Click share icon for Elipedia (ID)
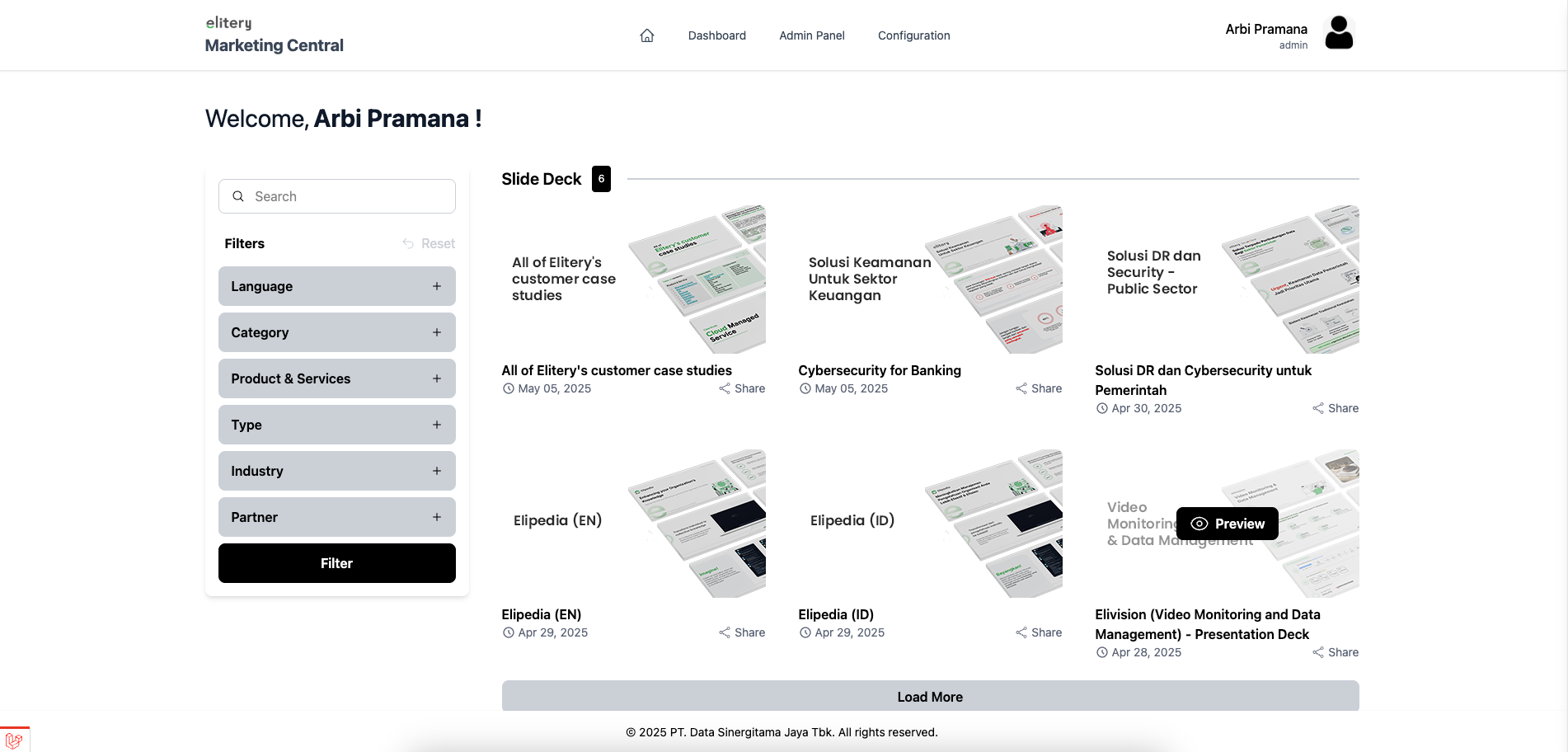This screenshot has height=752, width=1568. pos(1021,632)
